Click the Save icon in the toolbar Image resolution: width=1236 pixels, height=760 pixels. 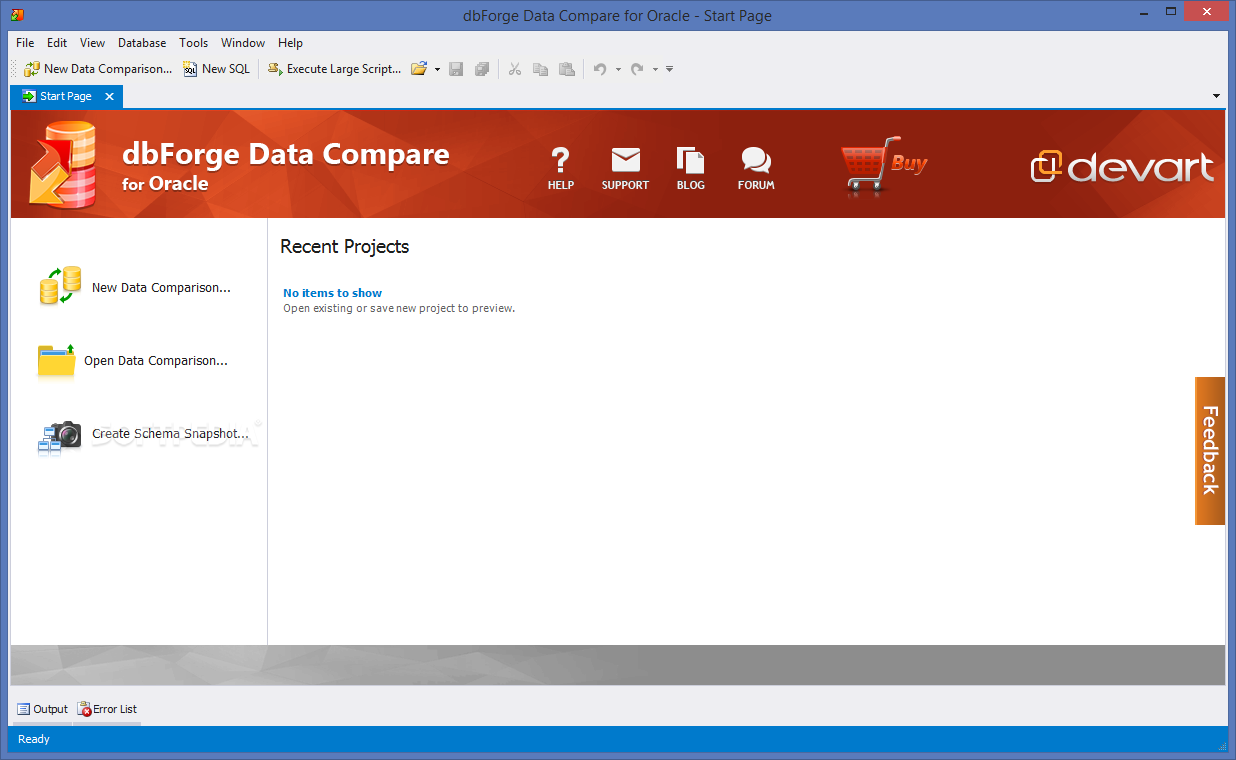[x=456, y=69]
